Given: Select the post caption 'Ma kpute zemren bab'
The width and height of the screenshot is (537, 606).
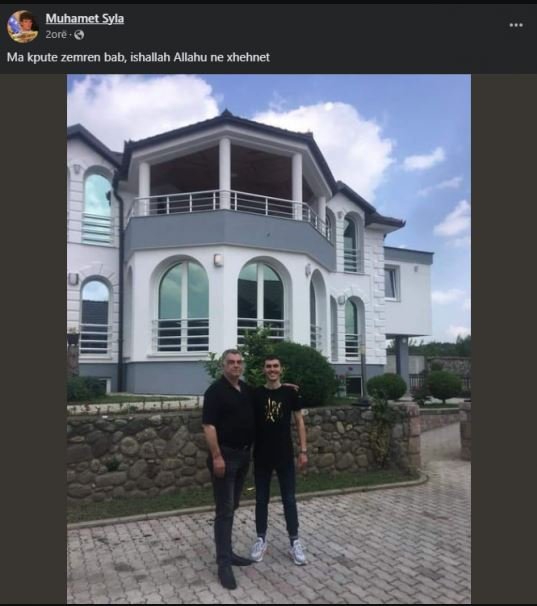Looking at the screenshot, I should click(x=65, y=57).
